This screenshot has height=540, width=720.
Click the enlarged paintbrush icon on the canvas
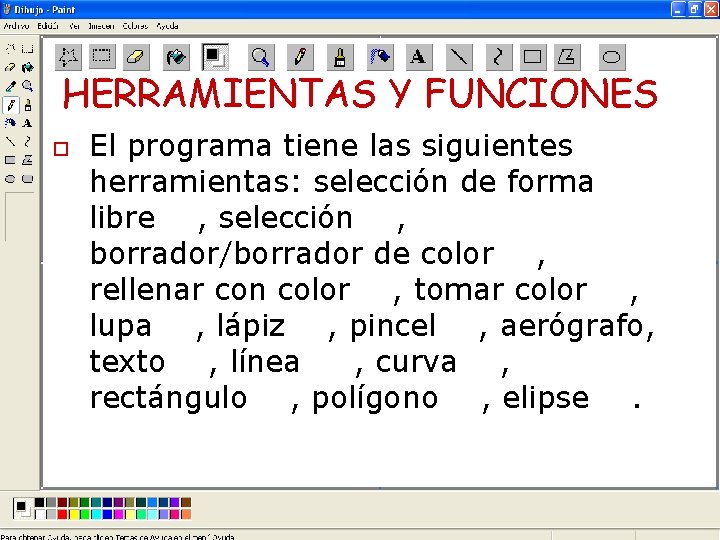tap(340, 57)
